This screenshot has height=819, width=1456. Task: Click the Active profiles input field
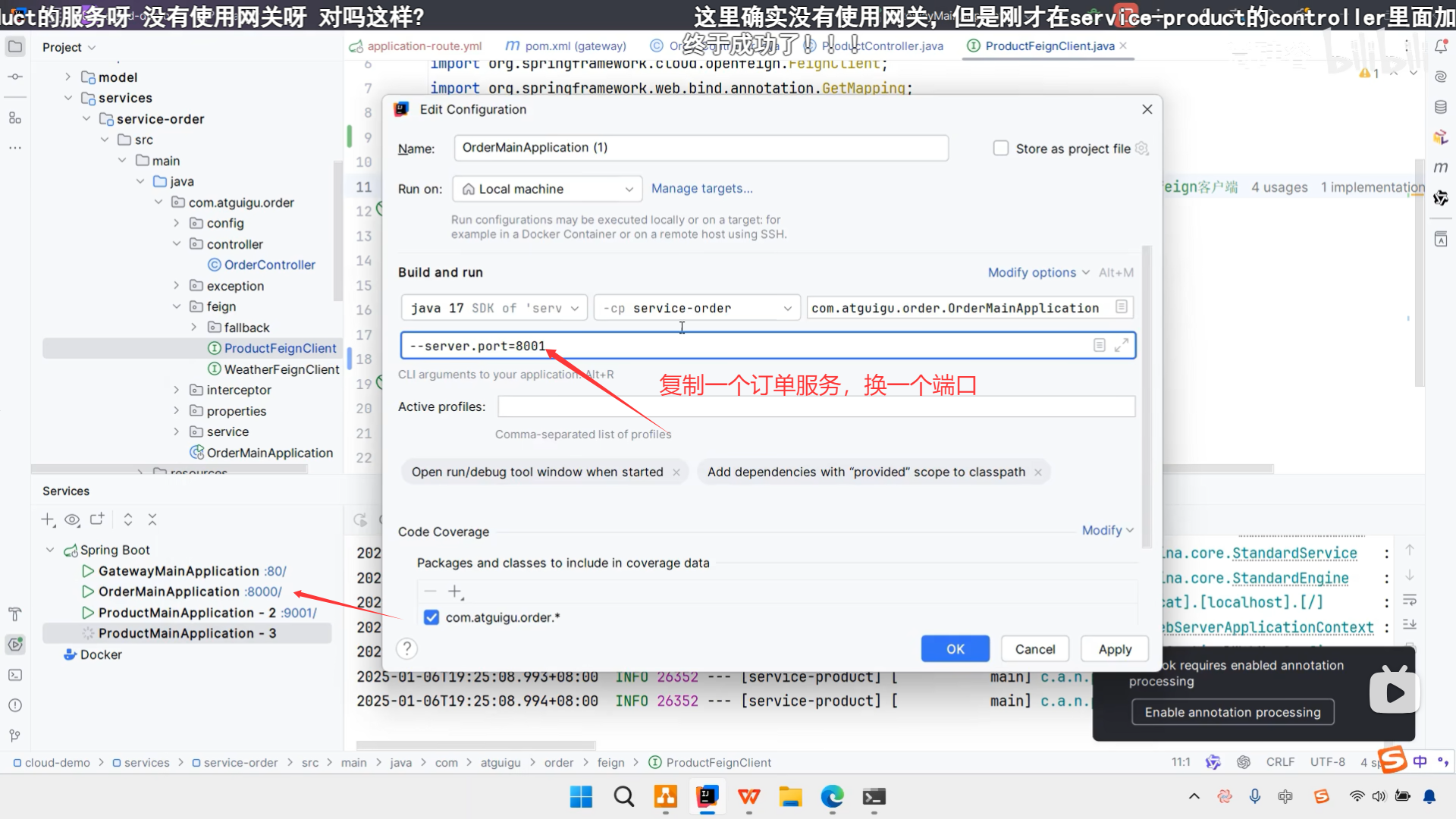[816, 407]
